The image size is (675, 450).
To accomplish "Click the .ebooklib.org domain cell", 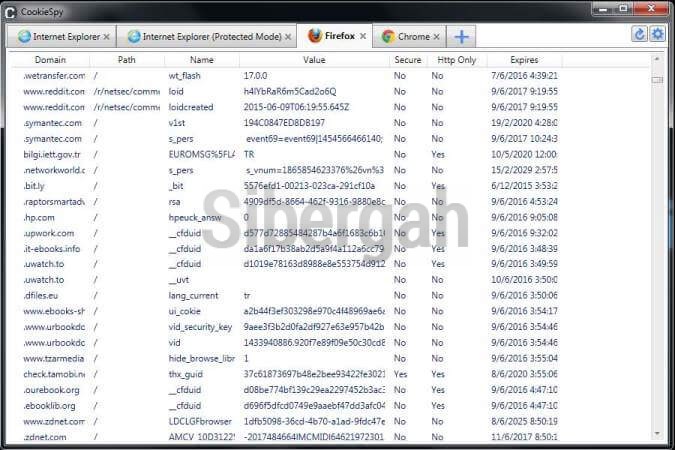I will pos(49,406).
